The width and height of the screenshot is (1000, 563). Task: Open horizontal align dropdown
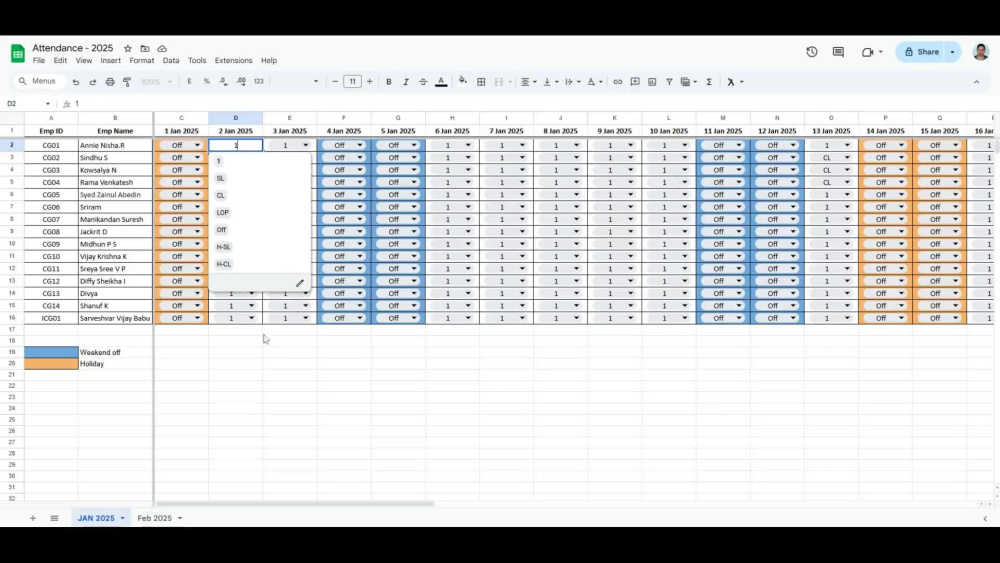(528, 82)
